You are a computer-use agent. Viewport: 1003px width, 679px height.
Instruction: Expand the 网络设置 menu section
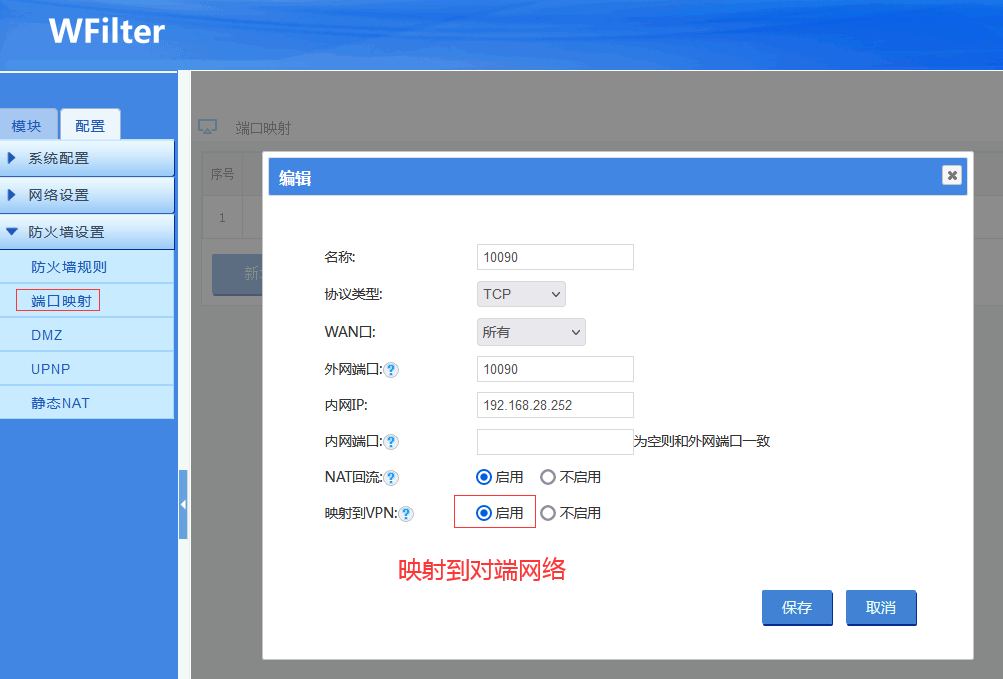(x=87, y=195)
